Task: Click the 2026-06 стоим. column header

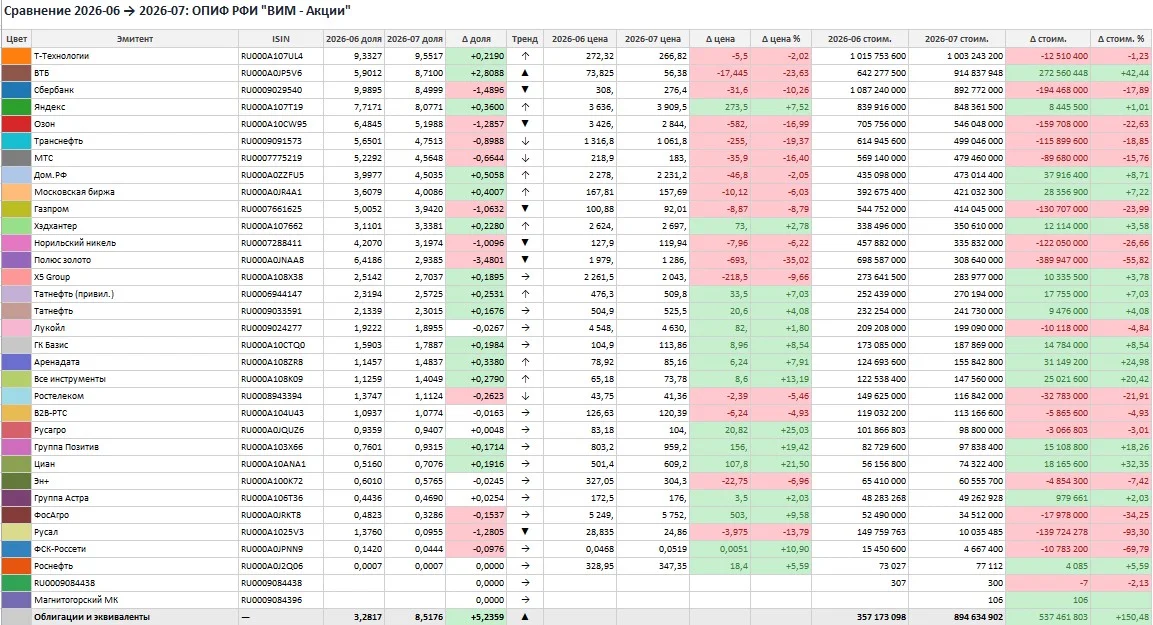Action: click(x=860, y=39)
